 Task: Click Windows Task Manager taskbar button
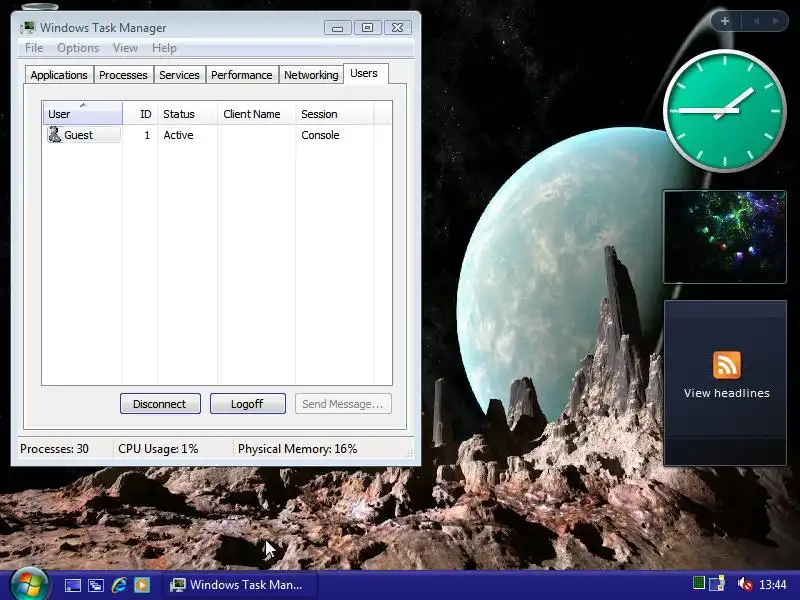pos(239,585)
